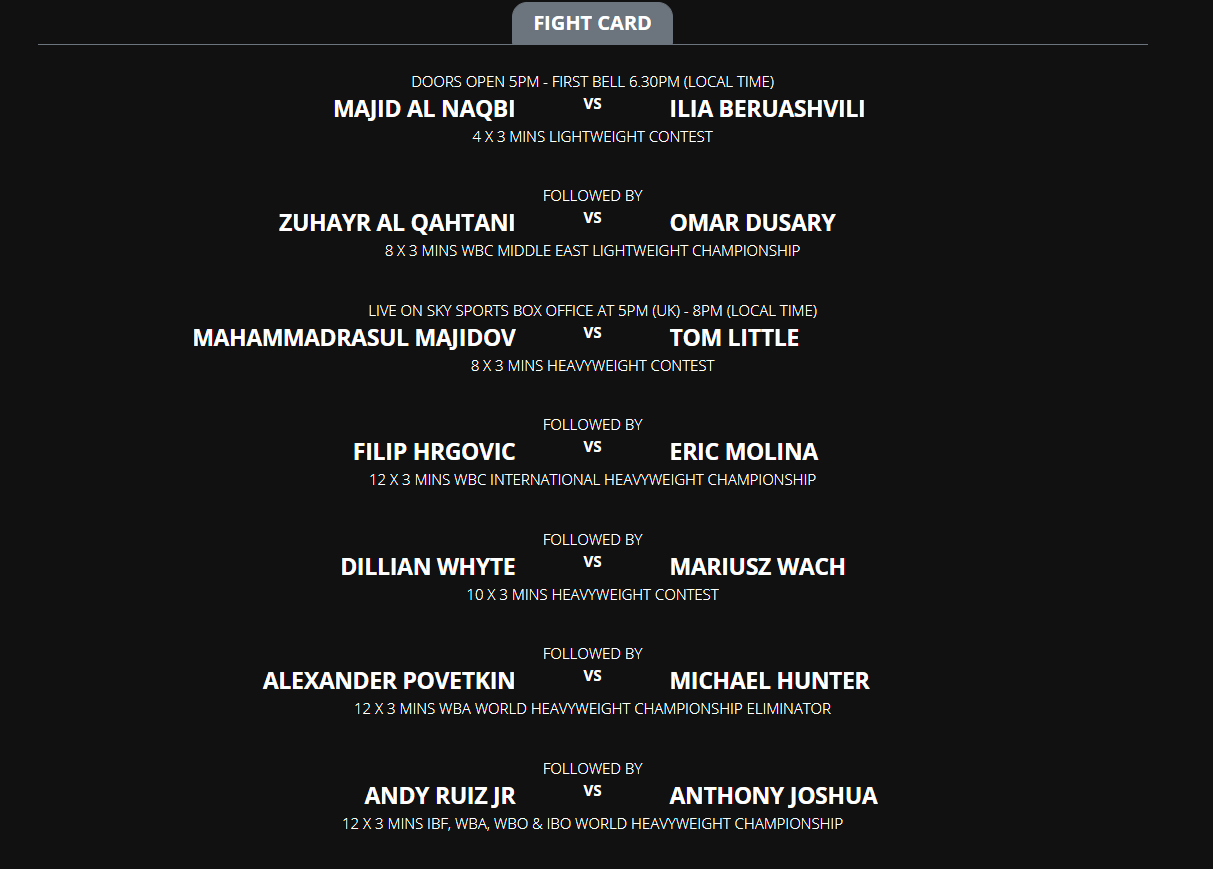1213x869 pixels.
Task: Click on Omar Dusary's name
Action: (752, 223)
